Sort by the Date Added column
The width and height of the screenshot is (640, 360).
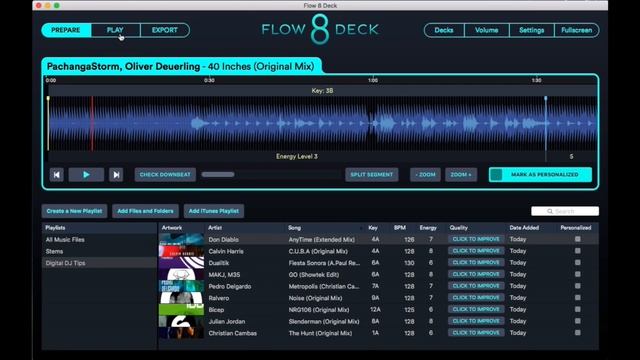[x=524, y=228]
